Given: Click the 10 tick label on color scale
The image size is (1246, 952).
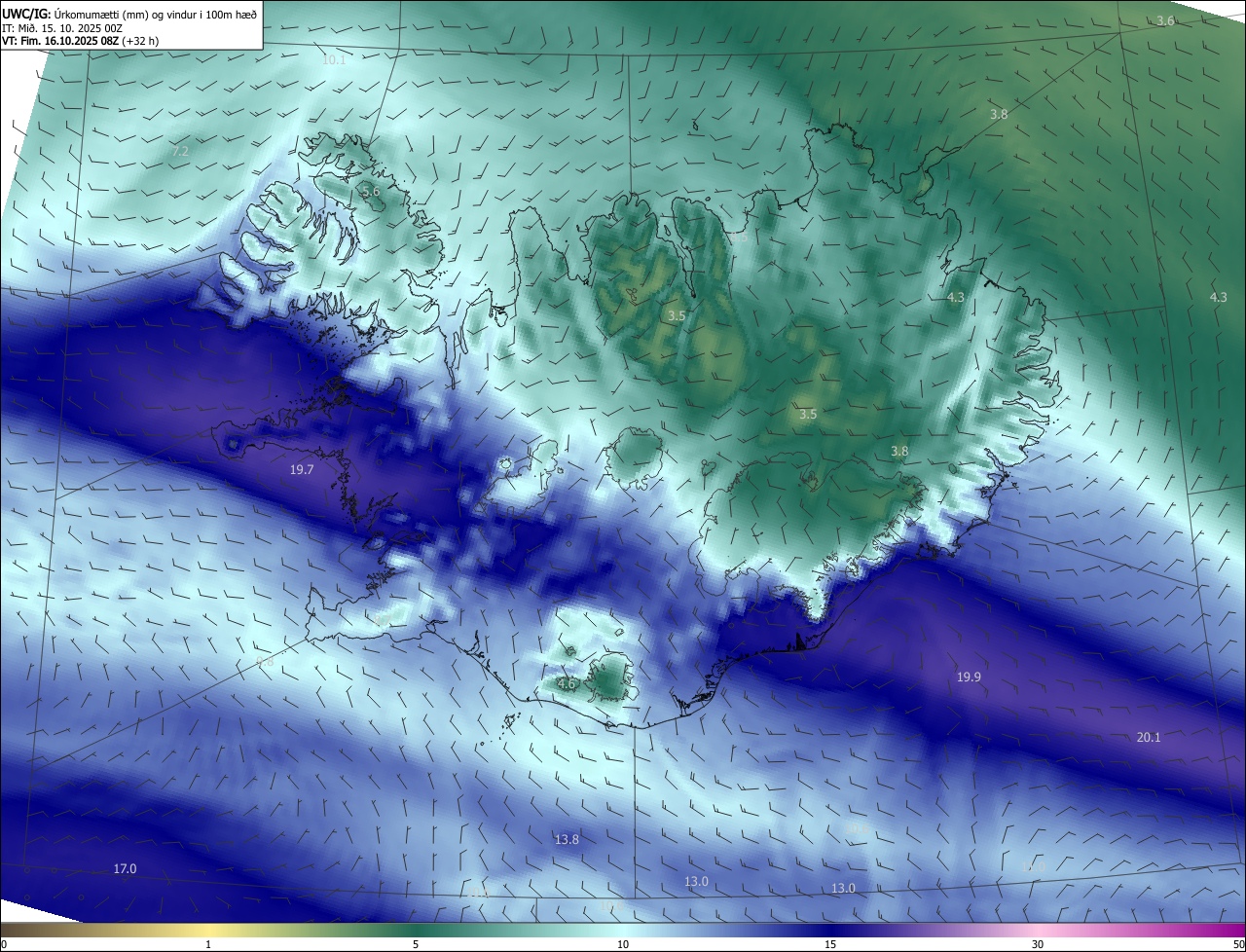Looking at the screenshot, I should click(x=623, y=944).
